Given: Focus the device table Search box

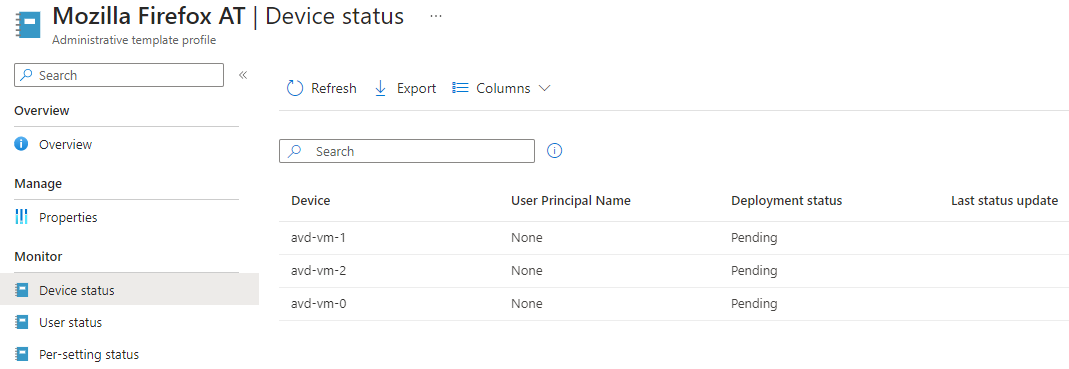Looking at the screenshot, I should coord(407,151).
